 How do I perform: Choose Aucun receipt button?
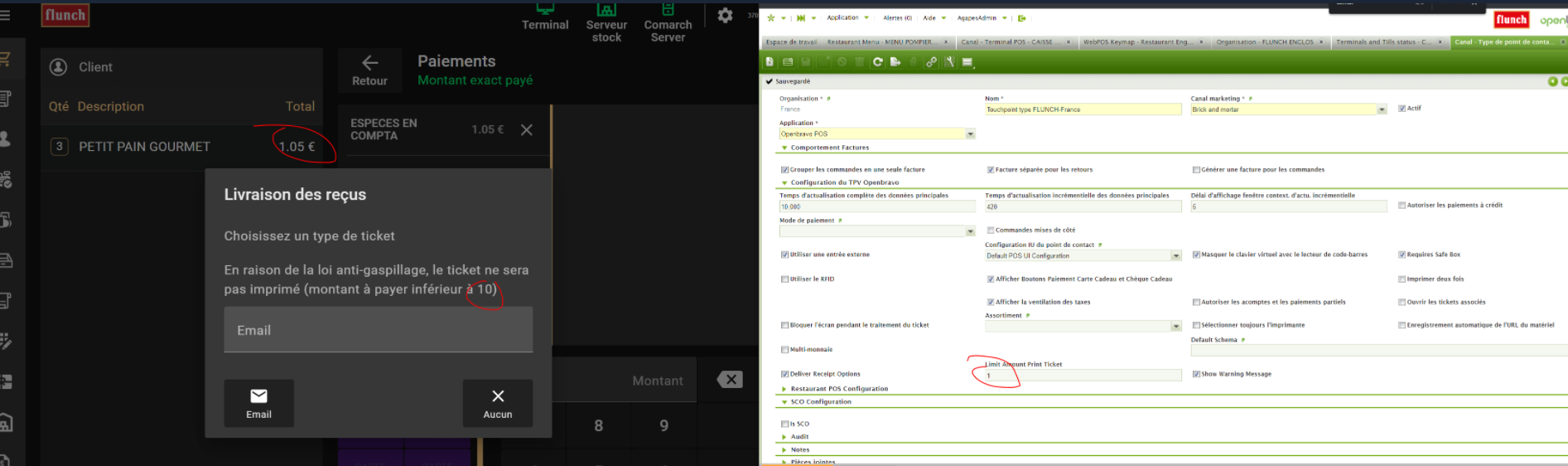click(x=497, y=403)
